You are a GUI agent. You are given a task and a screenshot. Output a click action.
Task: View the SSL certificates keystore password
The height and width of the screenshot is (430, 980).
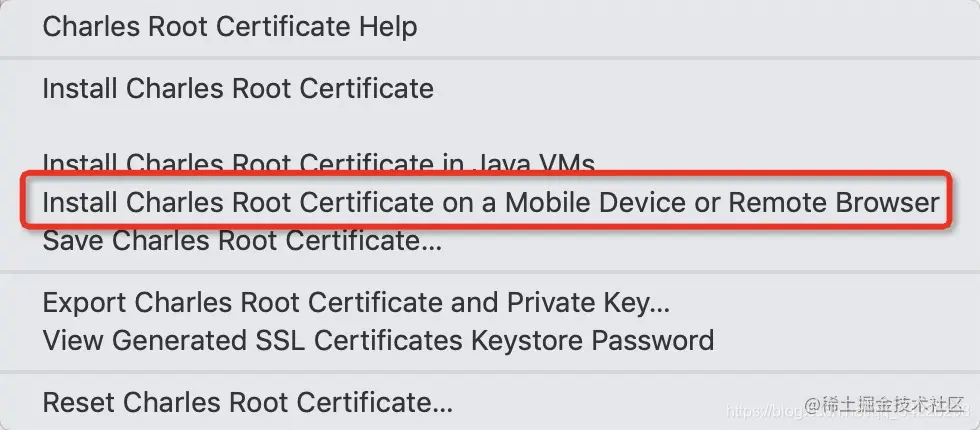[x=378, y=340]
